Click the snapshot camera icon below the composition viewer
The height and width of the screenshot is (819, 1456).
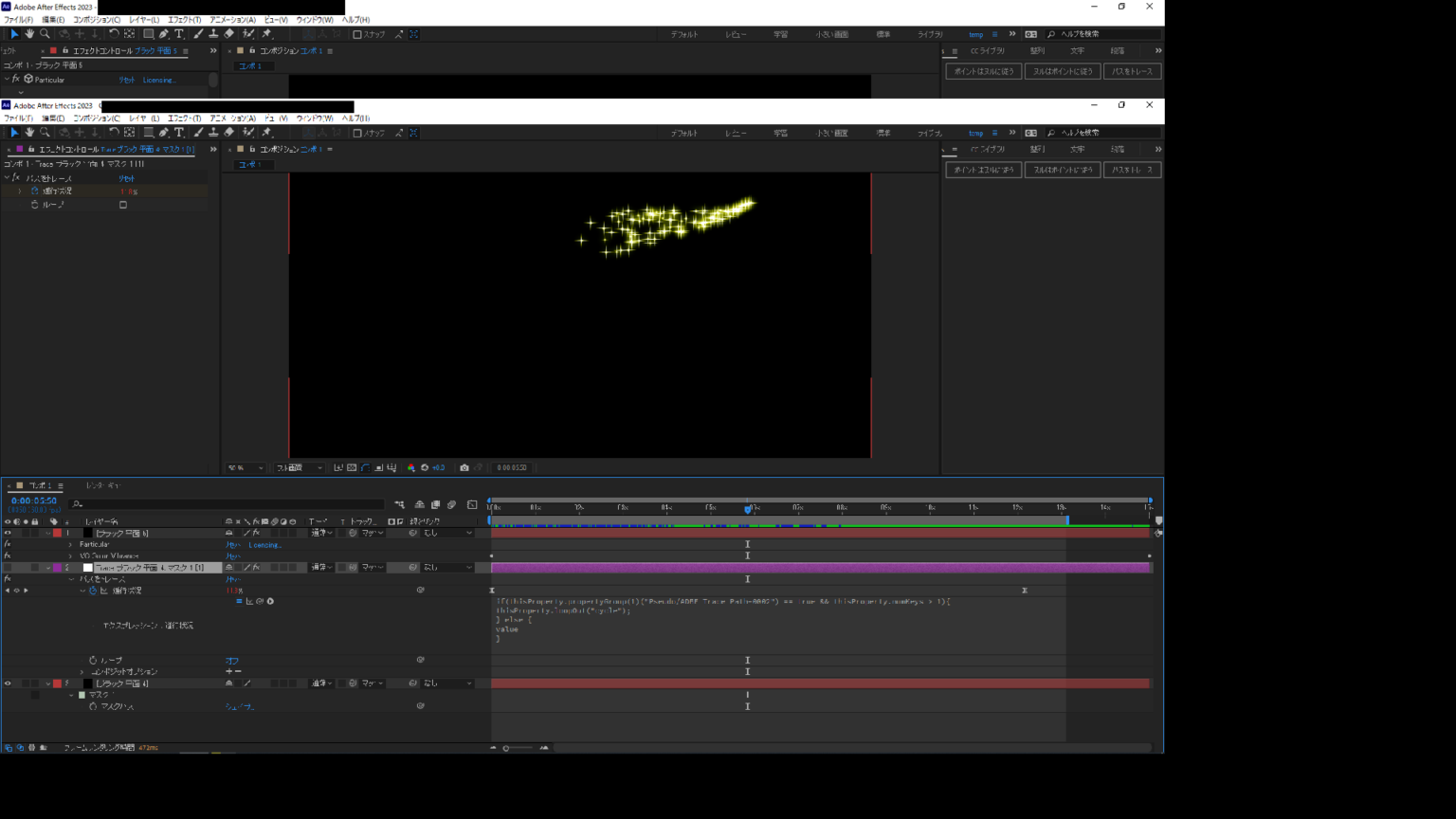464,467
